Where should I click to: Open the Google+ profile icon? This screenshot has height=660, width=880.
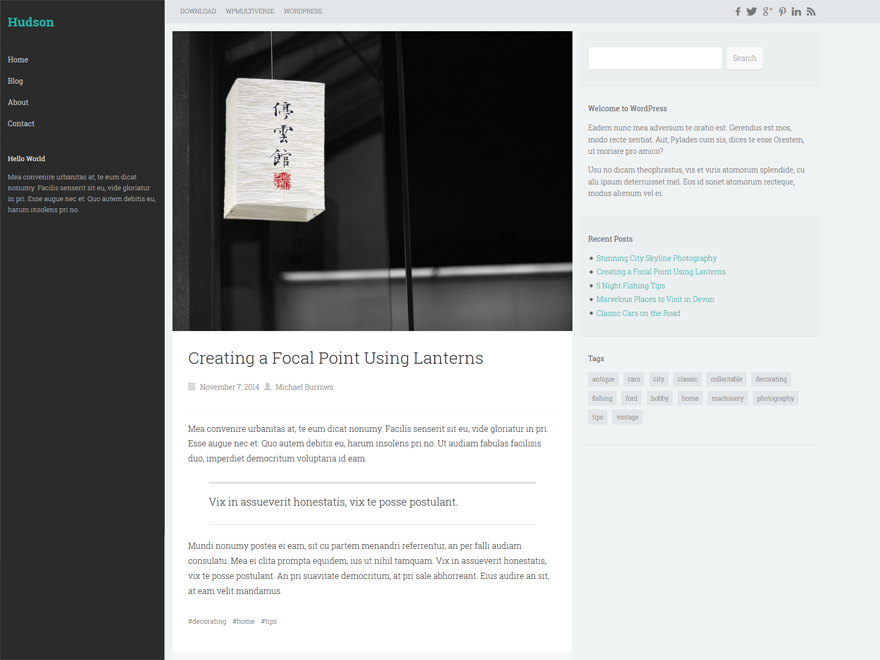click(767, 11)
